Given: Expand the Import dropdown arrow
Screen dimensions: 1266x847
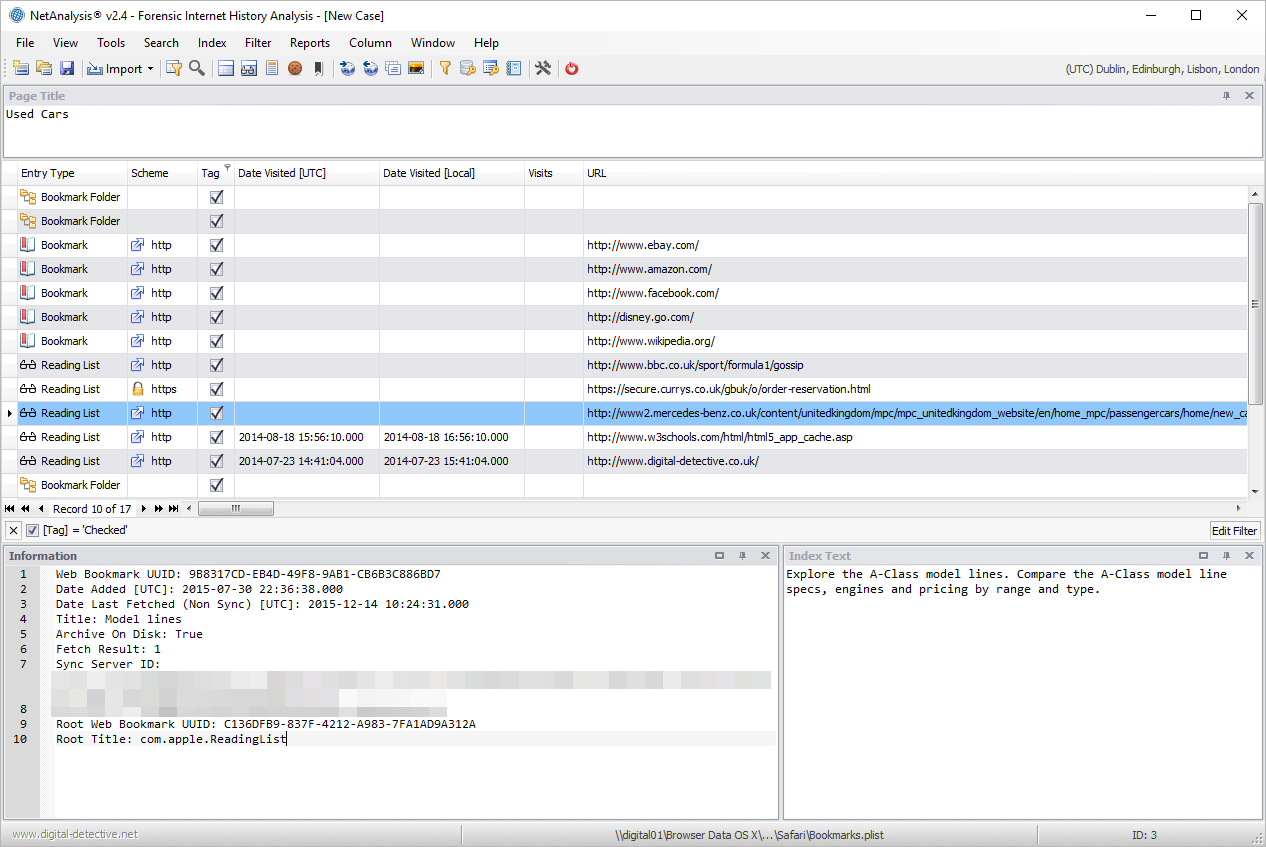Looking at the screenshot, I should click(x=150, y=69).
